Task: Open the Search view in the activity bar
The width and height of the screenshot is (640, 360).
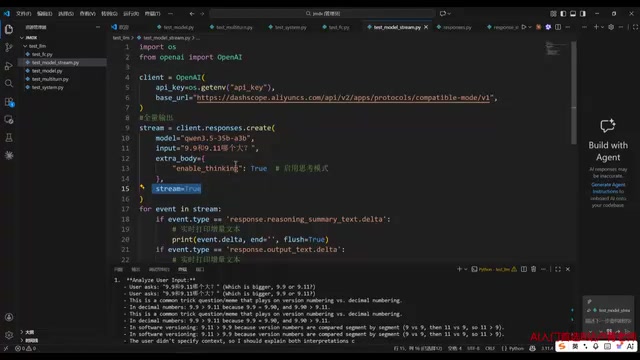Action: tap(9, 84)
